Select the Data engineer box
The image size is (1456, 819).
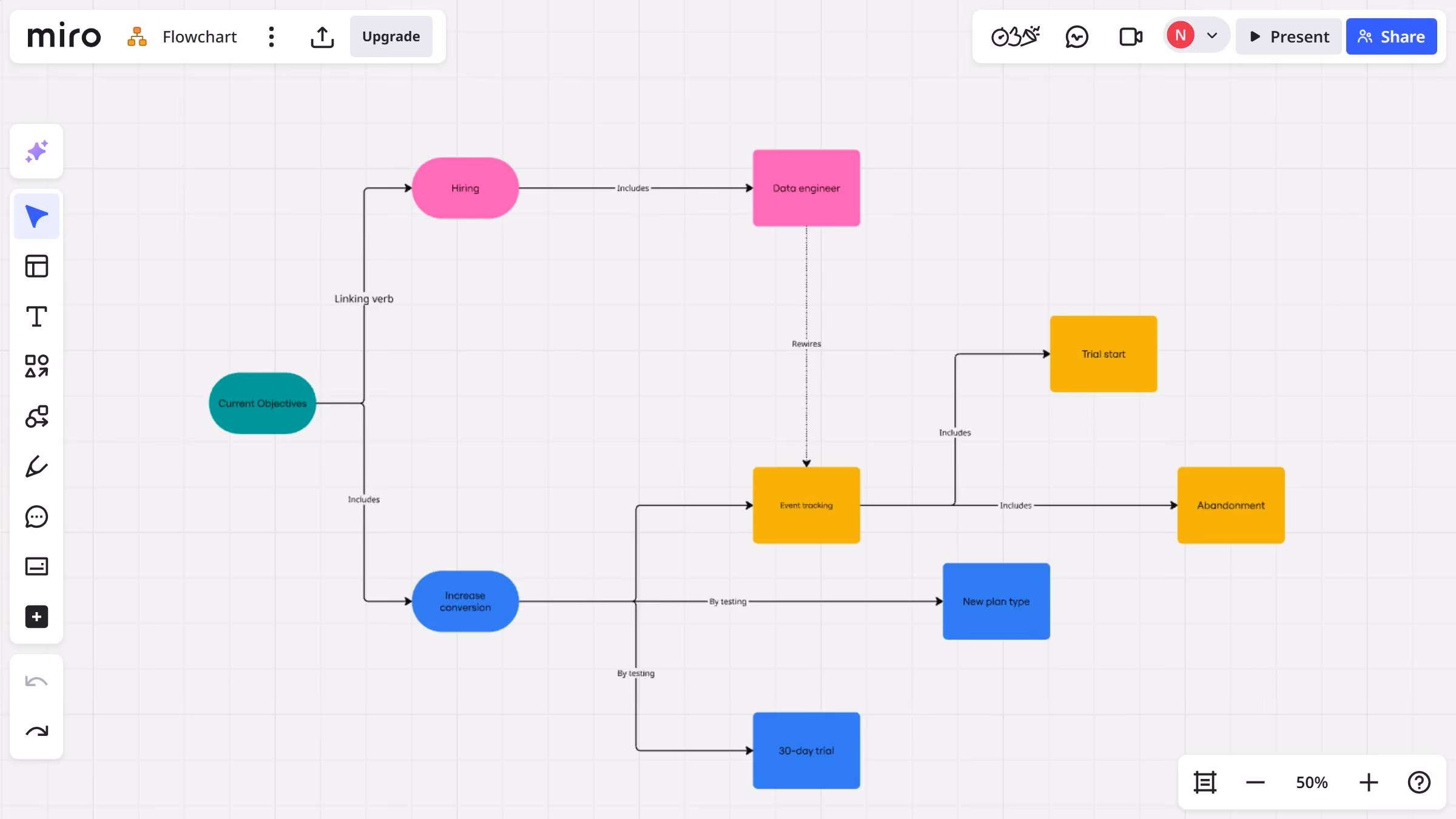coord(806,188)
